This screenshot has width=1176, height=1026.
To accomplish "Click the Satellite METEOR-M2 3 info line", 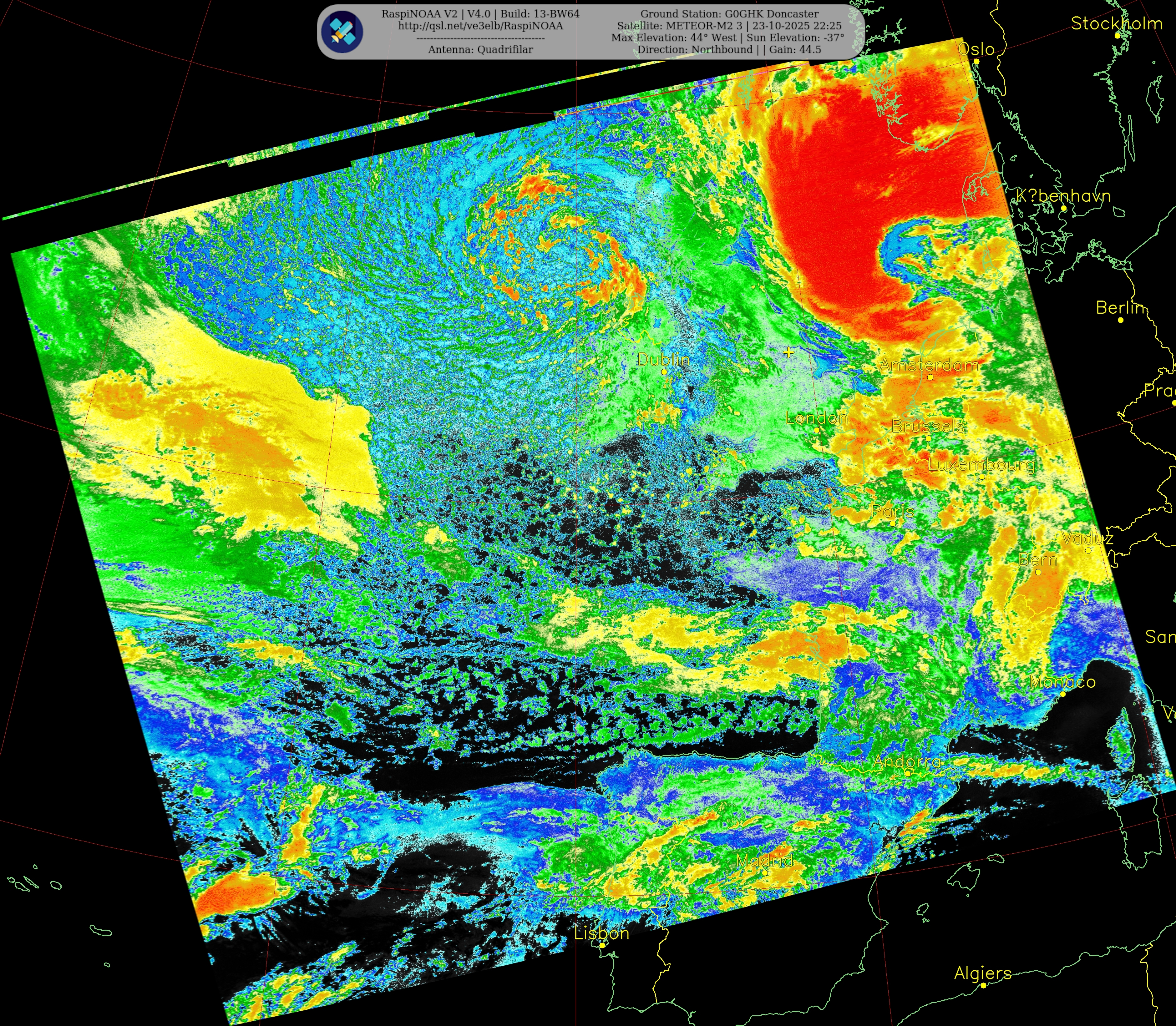I will click(729, 26).
